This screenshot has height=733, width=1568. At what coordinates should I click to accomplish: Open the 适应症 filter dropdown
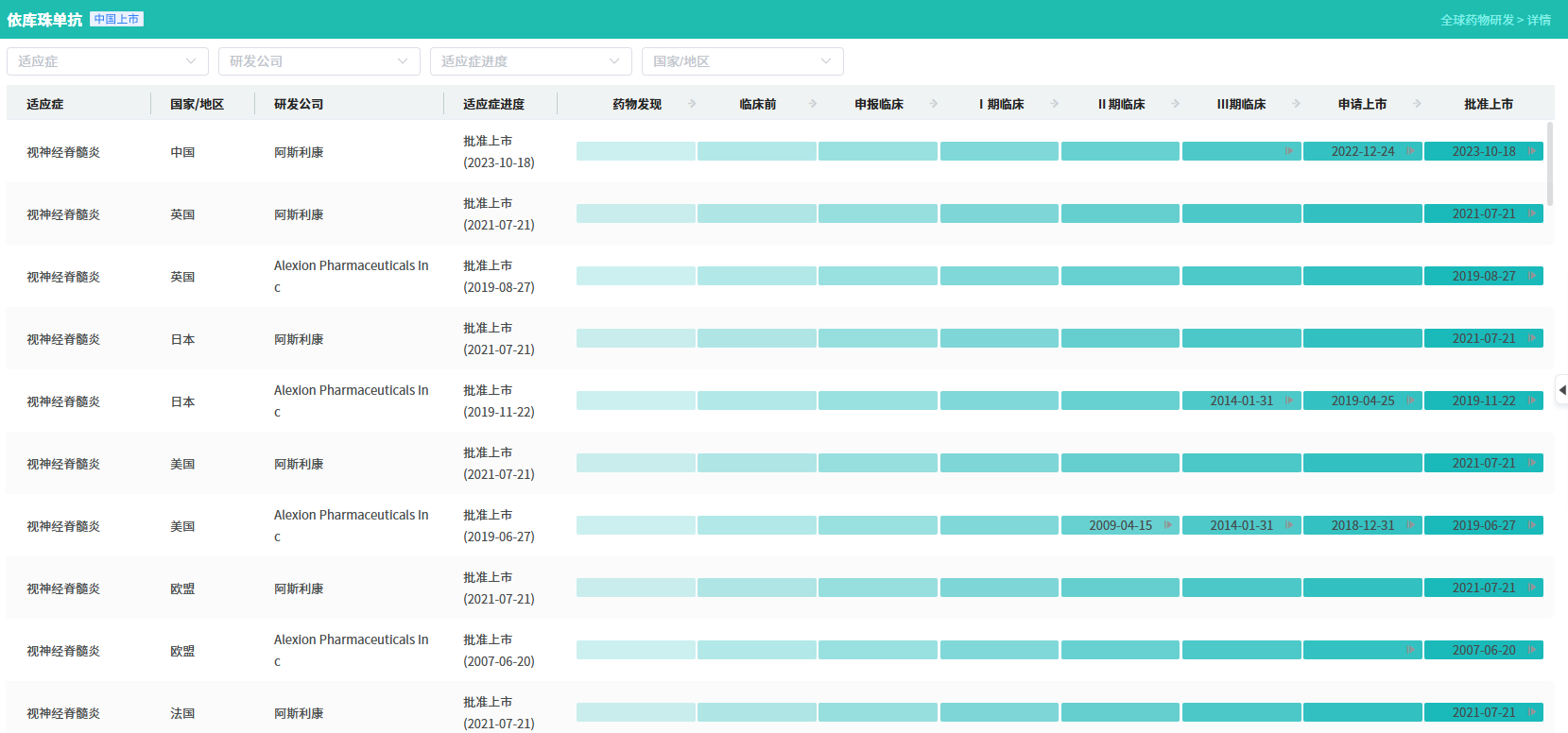tap(107, 61)
